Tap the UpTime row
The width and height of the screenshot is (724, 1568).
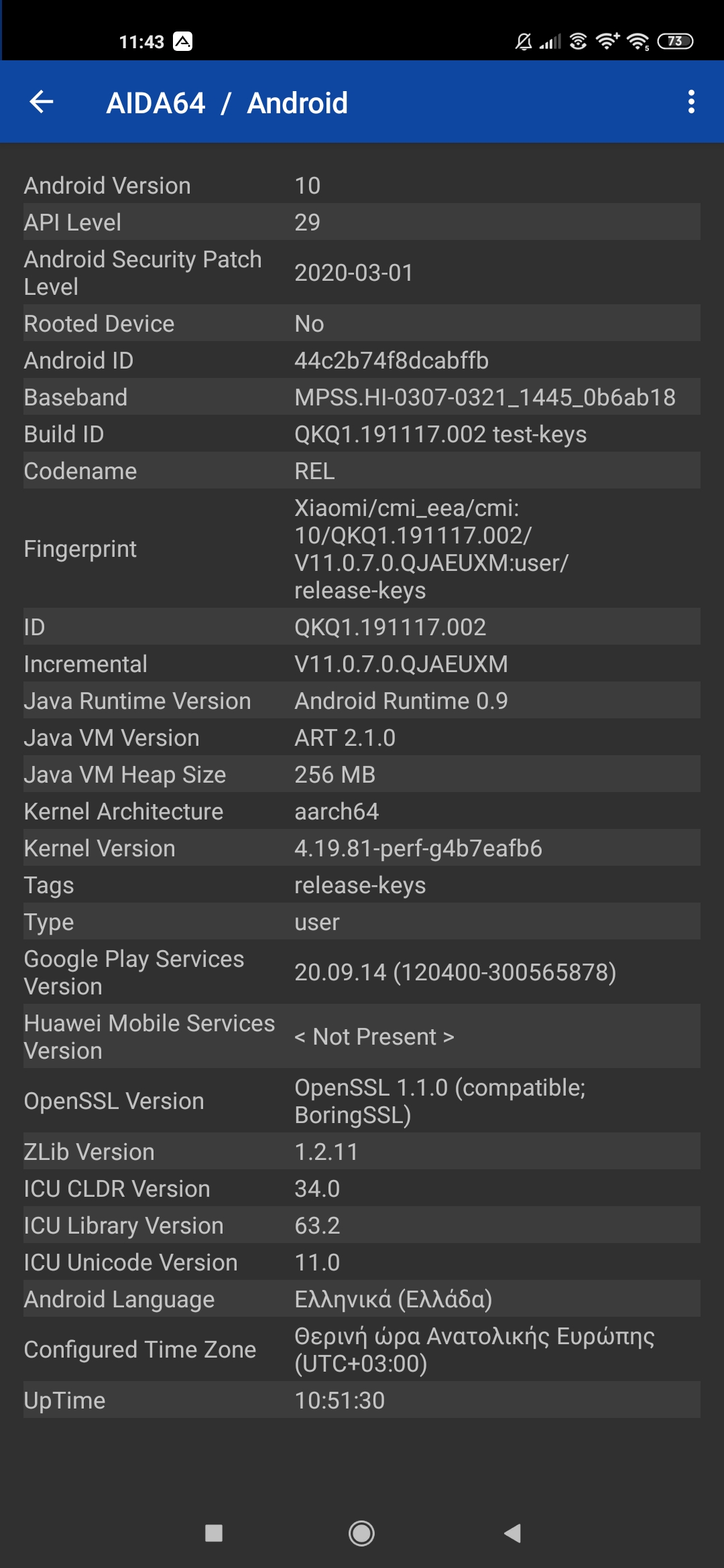[362, 1400]
